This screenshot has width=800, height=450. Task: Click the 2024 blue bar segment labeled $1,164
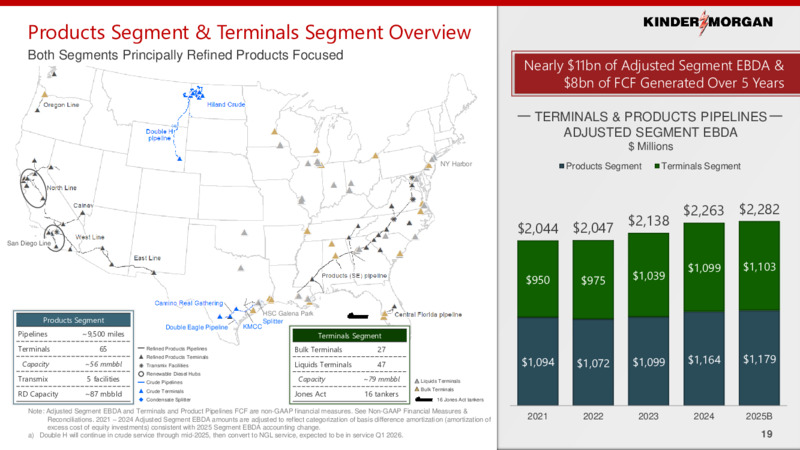click(x=704, y=359)
